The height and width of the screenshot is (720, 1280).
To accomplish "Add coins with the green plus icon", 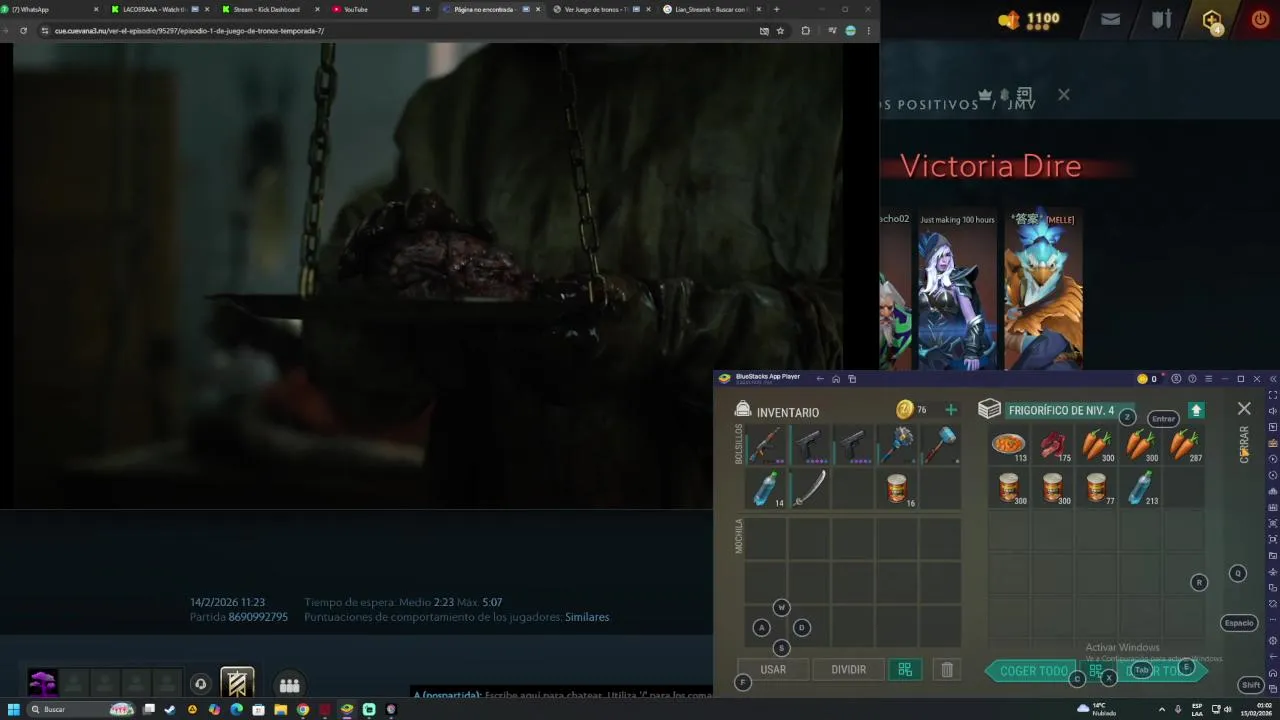I will [951, 410].
